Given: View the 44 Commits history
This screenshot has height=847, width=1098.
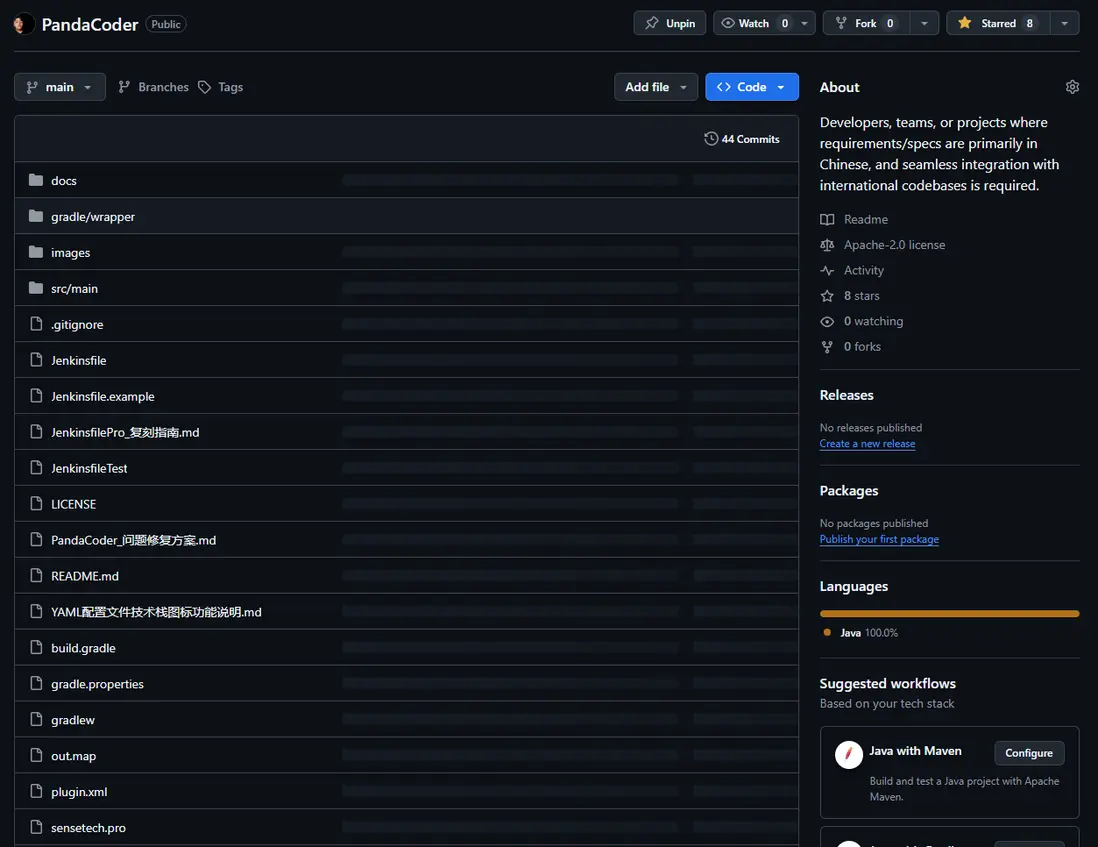Looking at the screenshot, I should pyautogui.click(x=742, y=139).
